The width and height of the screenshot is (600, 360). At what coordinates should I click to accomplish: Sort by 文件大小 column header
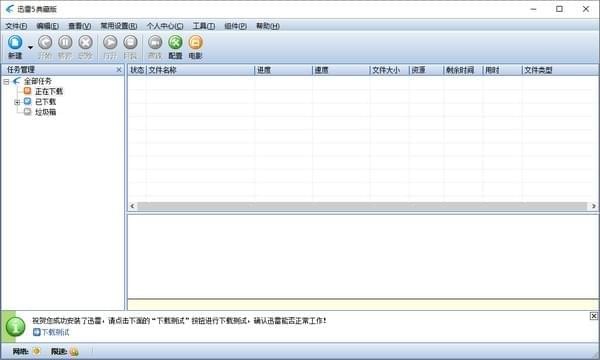pyautogui.click(x=390, y=70)
